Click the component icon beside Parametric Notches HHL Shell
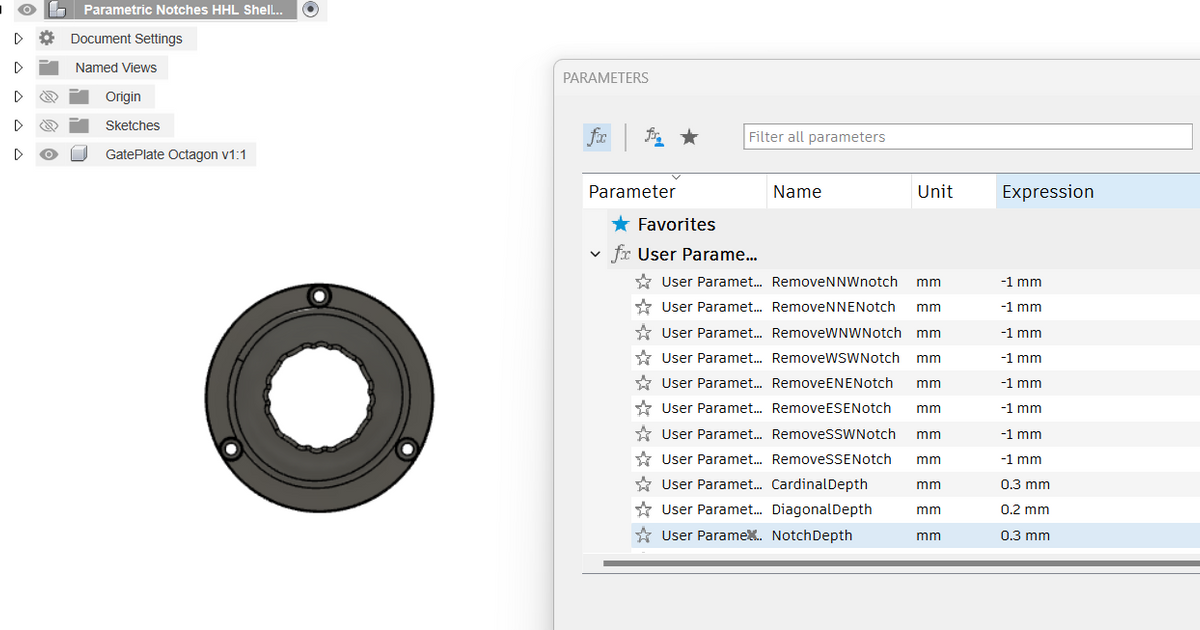 [57, 9]
